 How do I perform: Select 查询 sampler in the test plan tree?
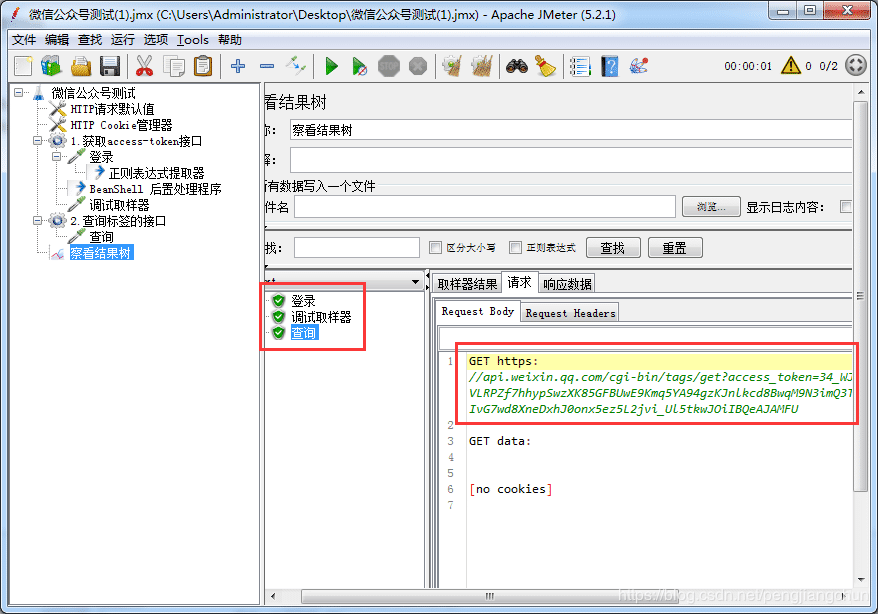[101, 237]
